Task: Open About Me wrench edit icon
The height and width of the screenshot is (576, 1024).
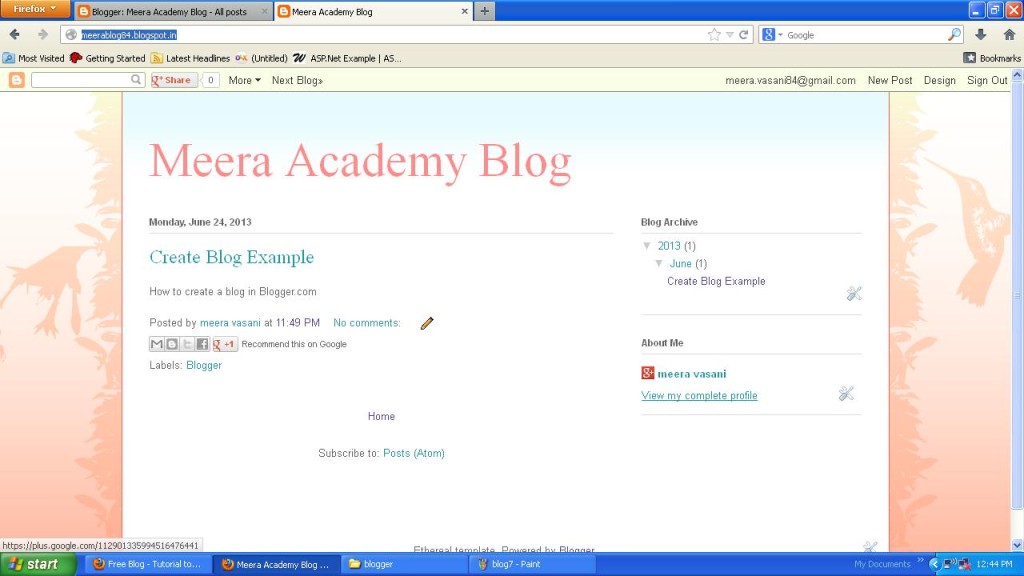Action: 846,394
